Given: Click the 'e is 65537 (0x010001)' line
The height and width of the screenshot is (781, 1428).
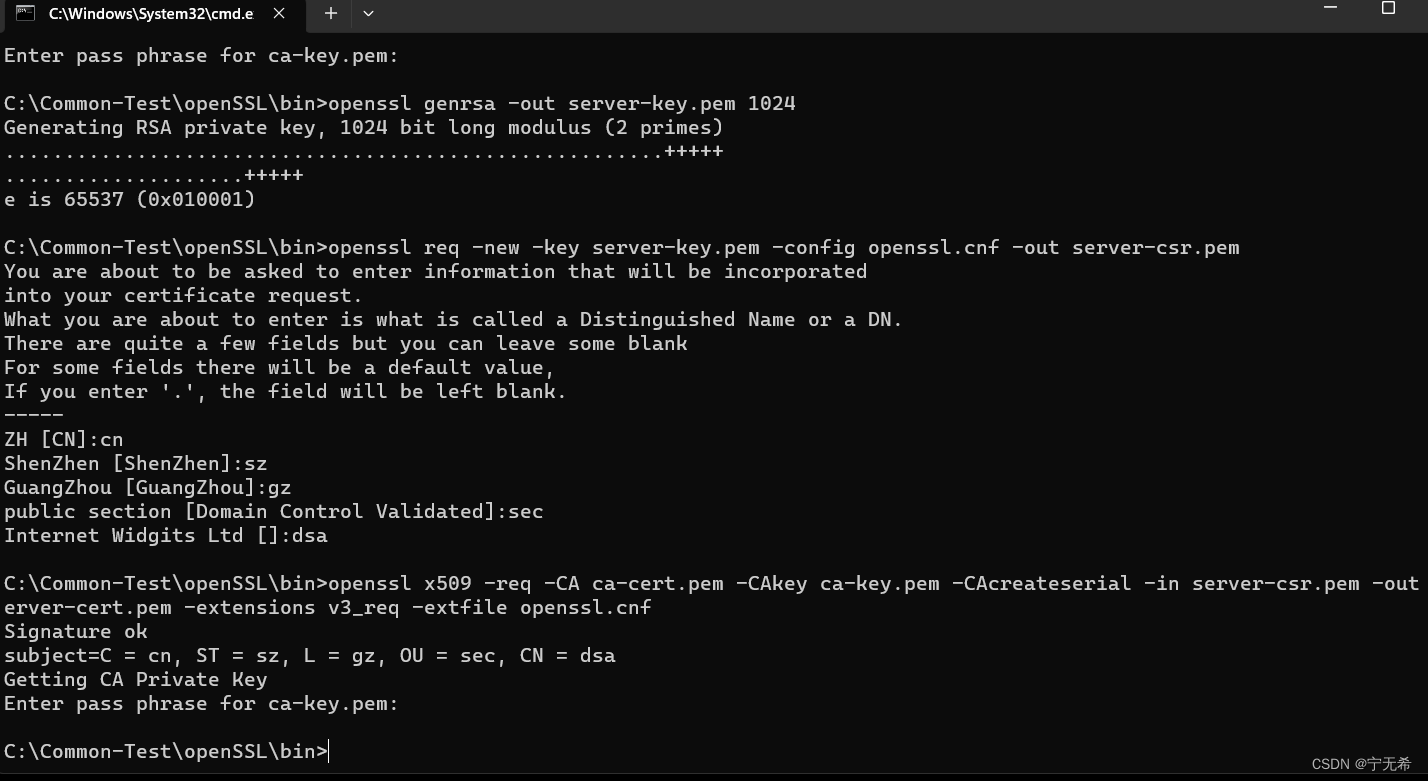Looking at the screenshot, I should click(x=130, y=200).
